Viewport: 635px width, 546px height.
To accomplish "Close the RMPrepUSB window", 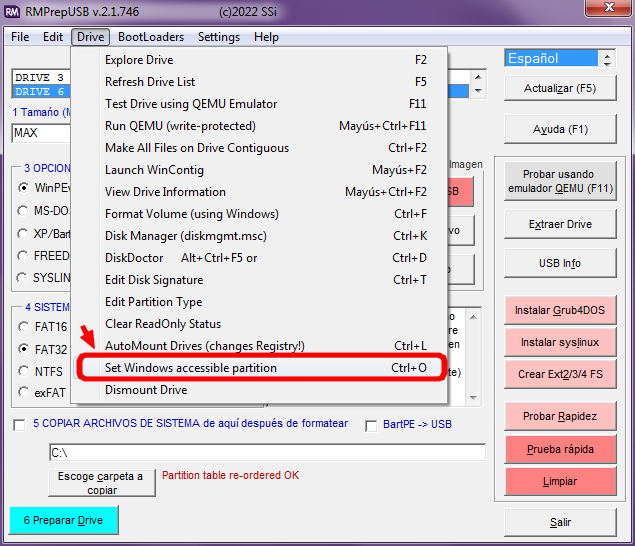I will point(609,8).
